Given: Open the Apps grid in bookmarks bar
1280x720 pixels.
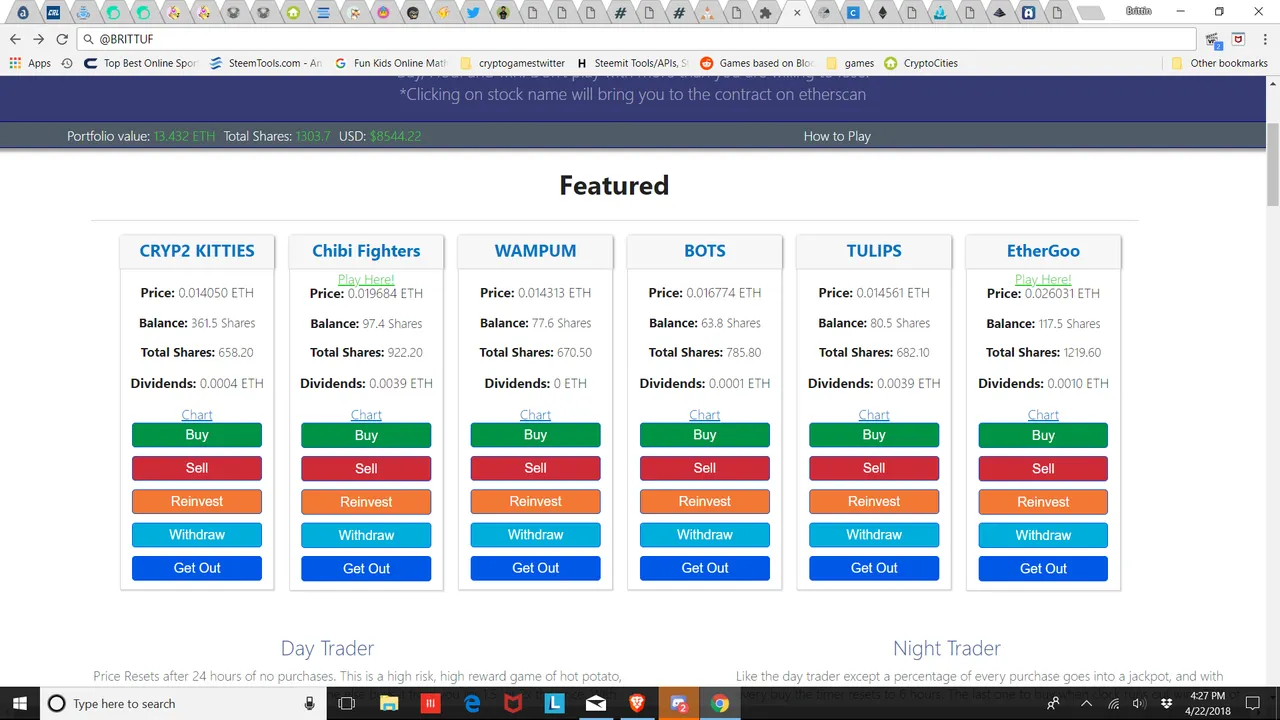Looking at the screenshot, I should click(30, 63).
